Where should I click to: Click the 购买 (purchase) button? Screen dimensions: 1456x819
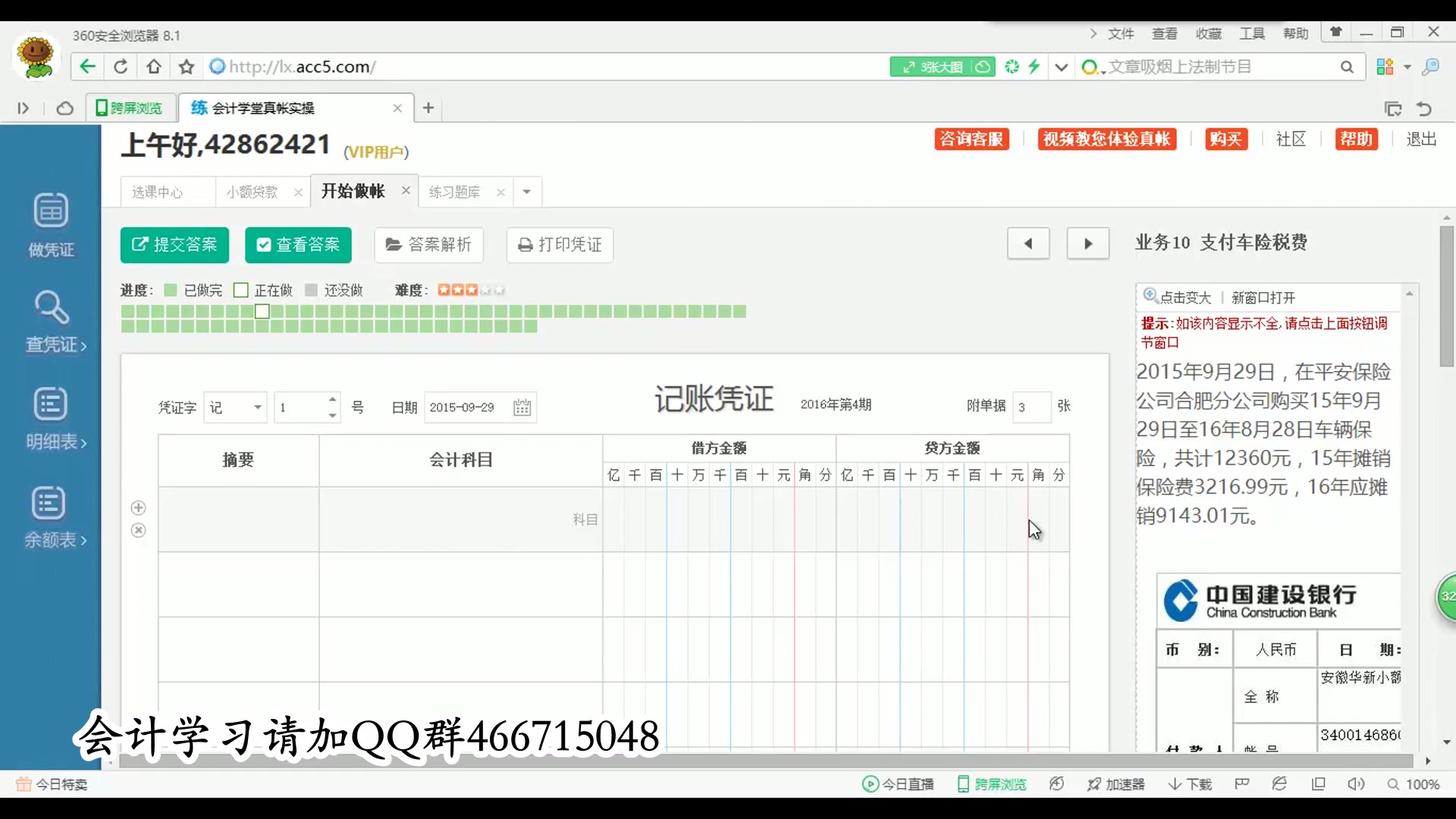pyautogui.click(x=1225, y=139)
